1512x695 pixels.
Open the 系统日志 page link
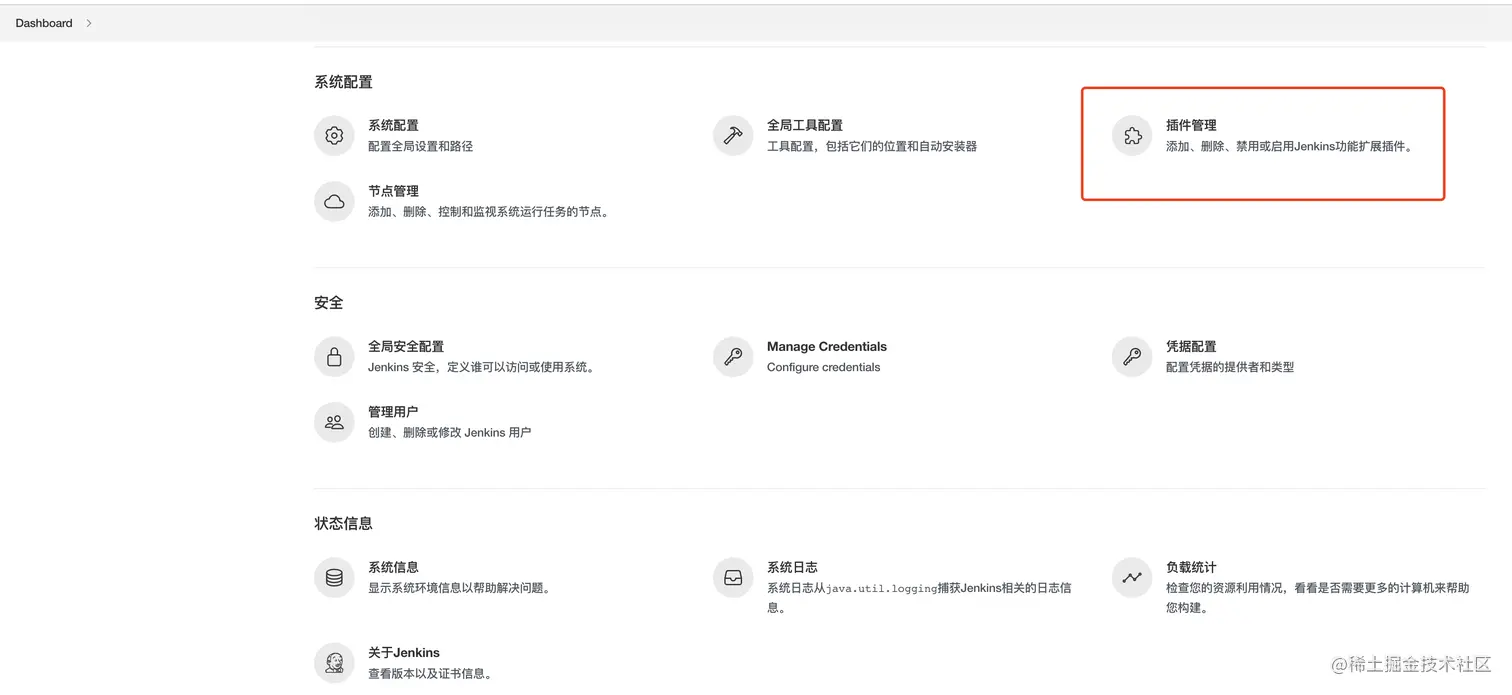click(791, 566)
